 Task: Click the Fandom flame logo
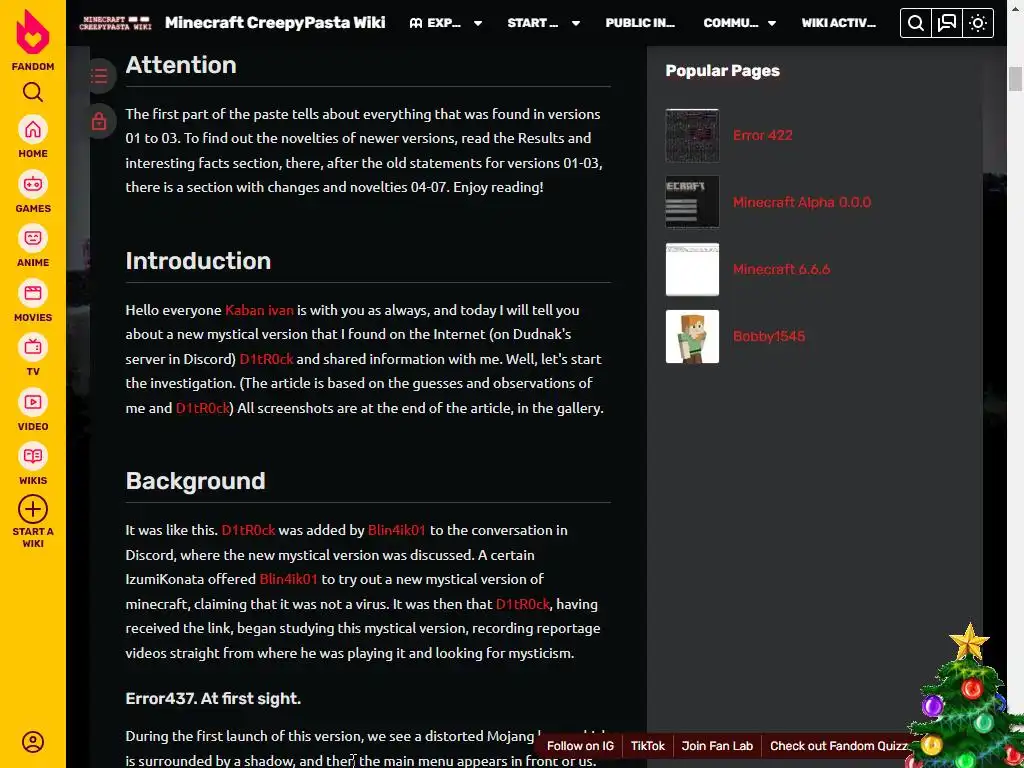pyautogui.click(x=33, y=33)
